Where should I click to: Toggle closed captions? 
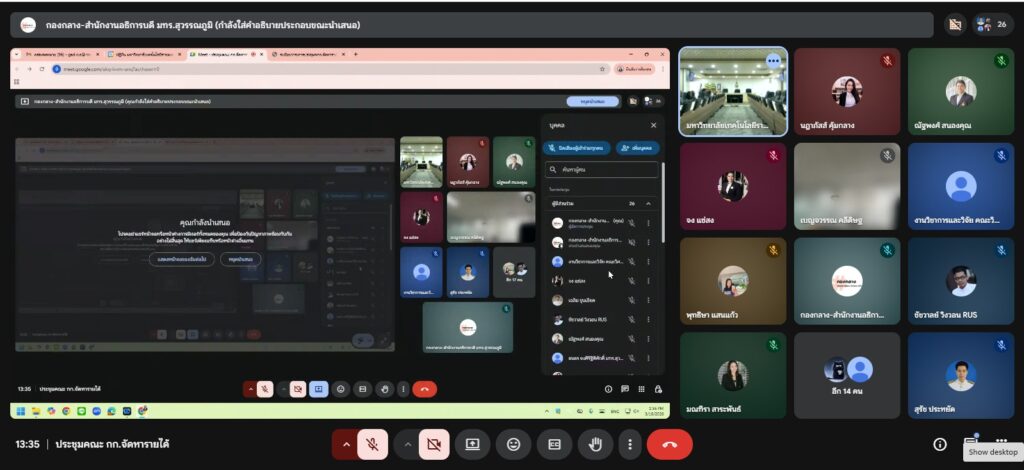[x=554, y=444]
